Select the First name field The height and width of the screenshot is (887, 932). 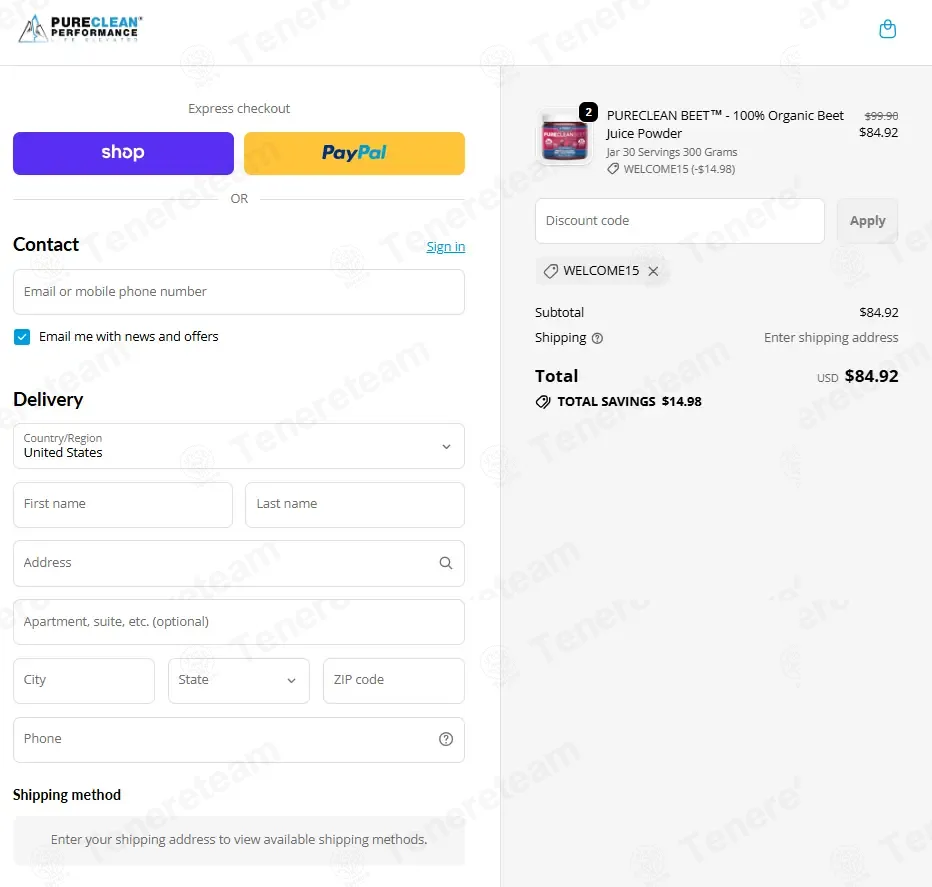coord(123,505)
